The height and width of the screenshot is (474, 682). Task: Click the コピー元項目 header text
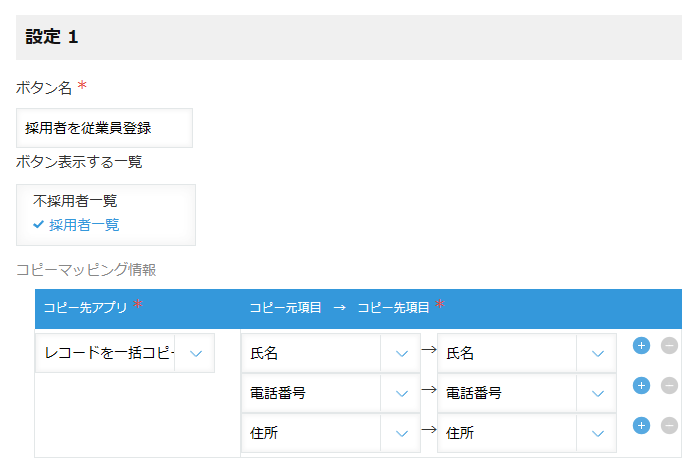(285, 307)
